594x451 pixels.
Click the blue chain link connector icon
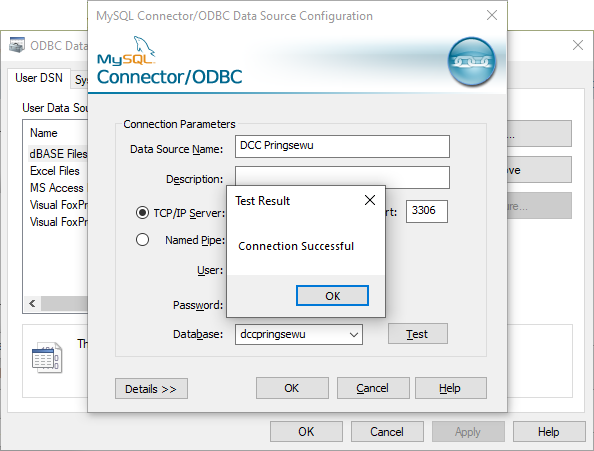pyautogui.click(x=472, y=61)
